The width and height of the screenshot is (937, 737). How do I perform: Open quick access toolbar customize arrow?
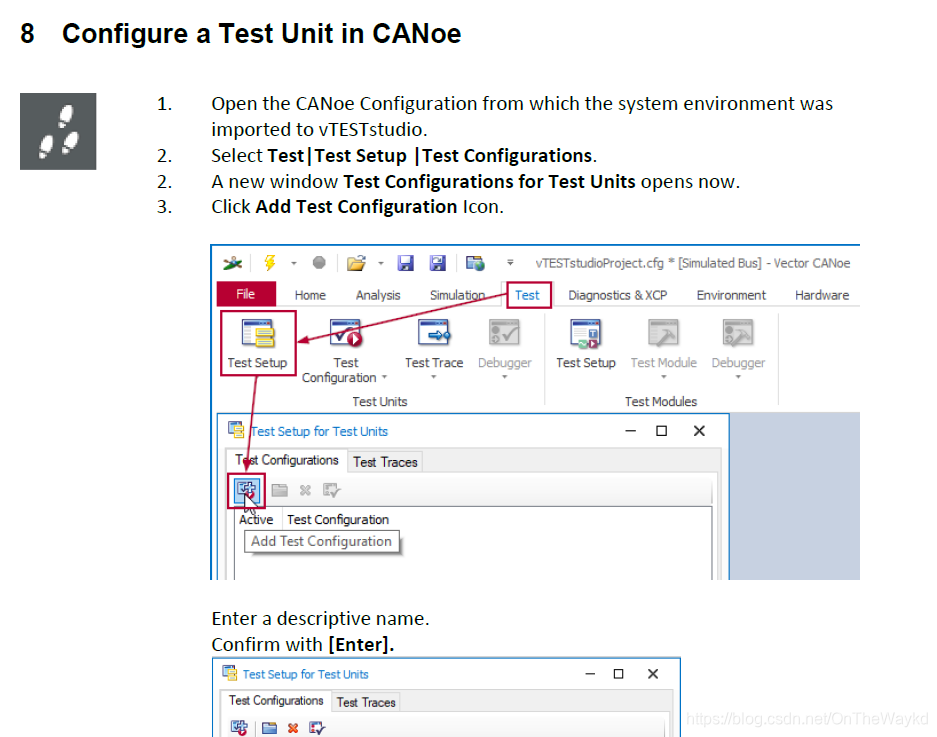tap(510, 262)
